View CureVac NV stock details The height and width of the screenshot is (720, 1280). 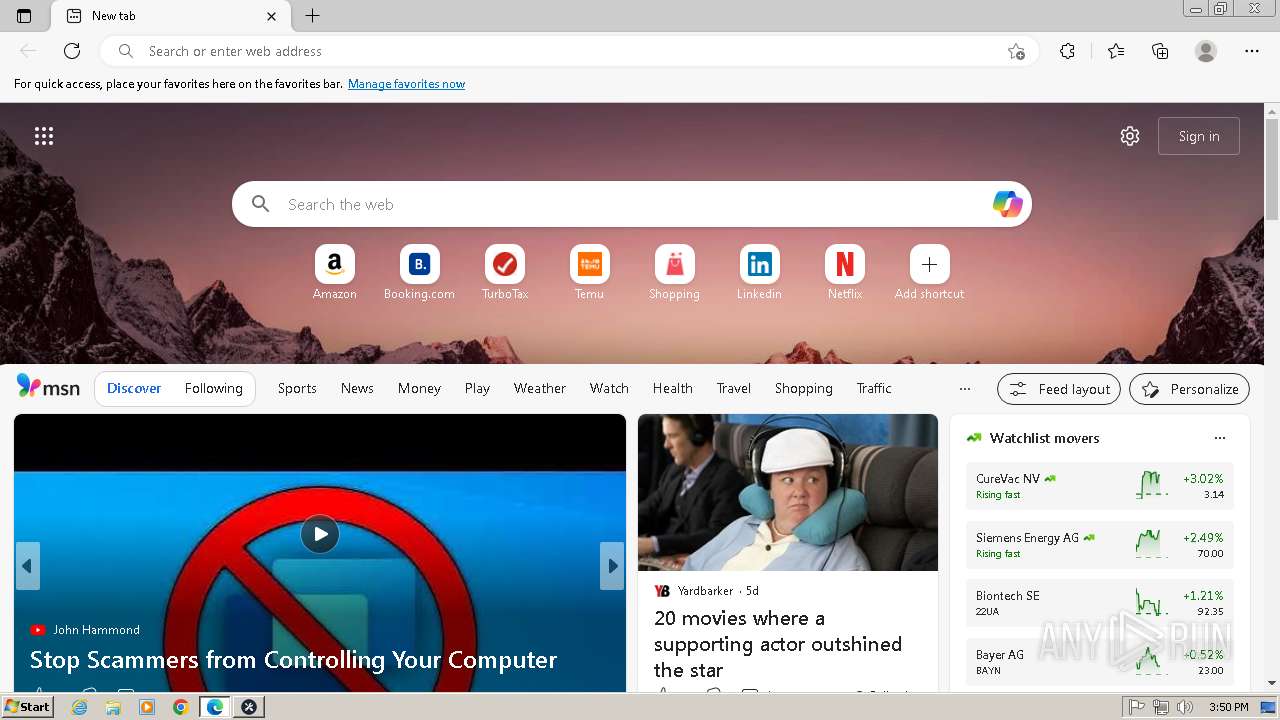(x=1100, y=486)
